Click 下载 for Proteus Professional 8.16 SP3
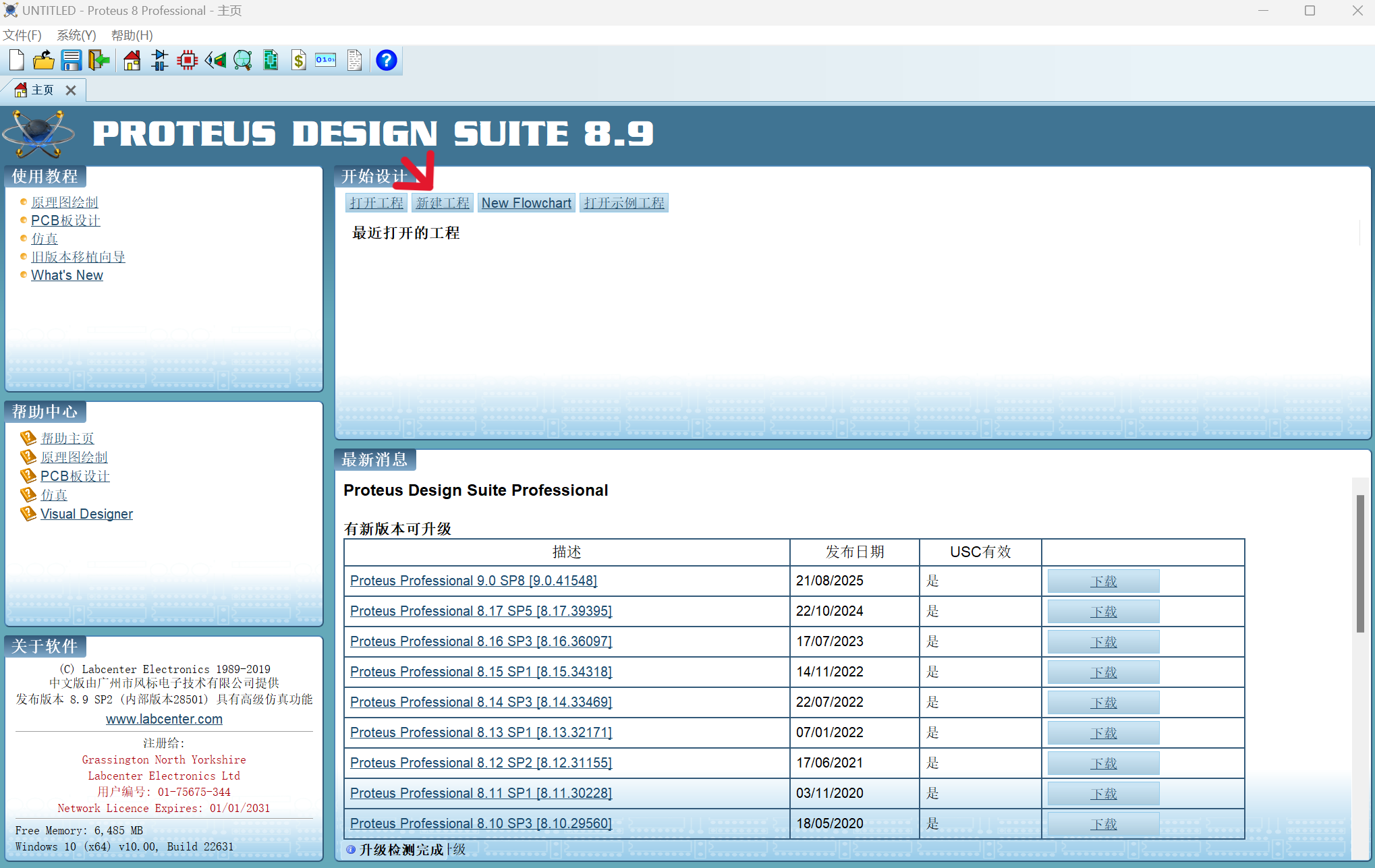 1103,642
